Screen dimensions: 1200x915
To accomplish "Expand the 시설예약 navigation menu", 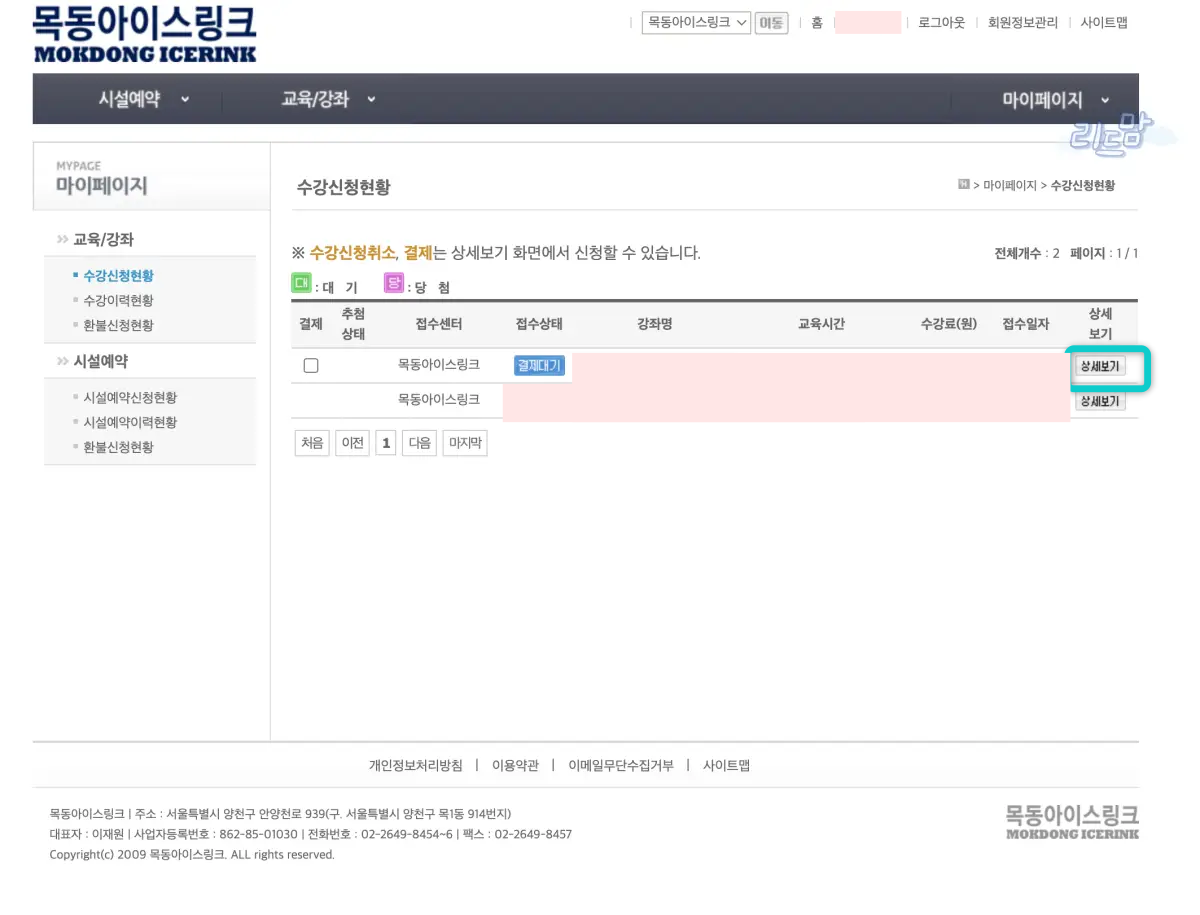I will tap(143, 99).
